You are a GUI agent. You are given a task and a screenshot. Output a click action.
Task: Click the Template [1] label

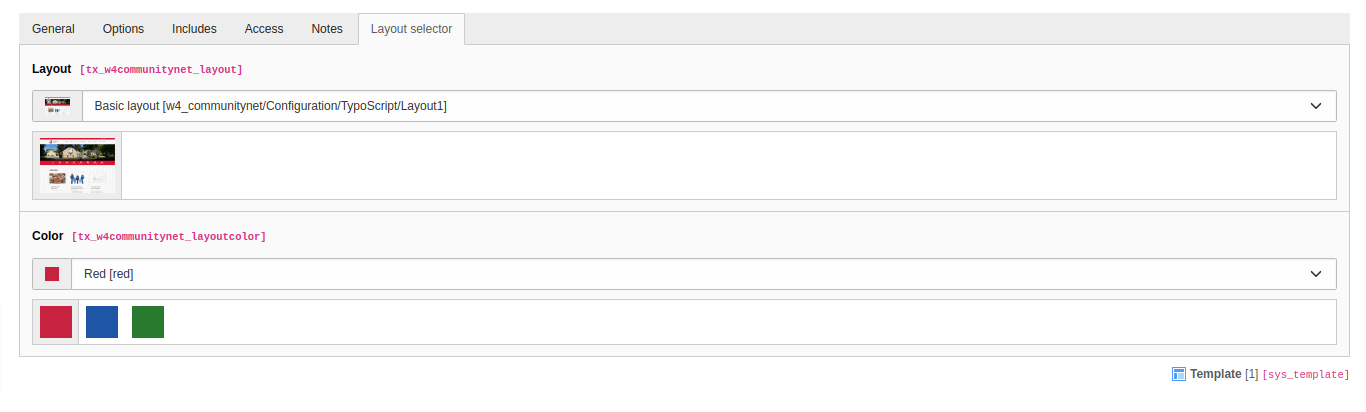click(1224, 374)
